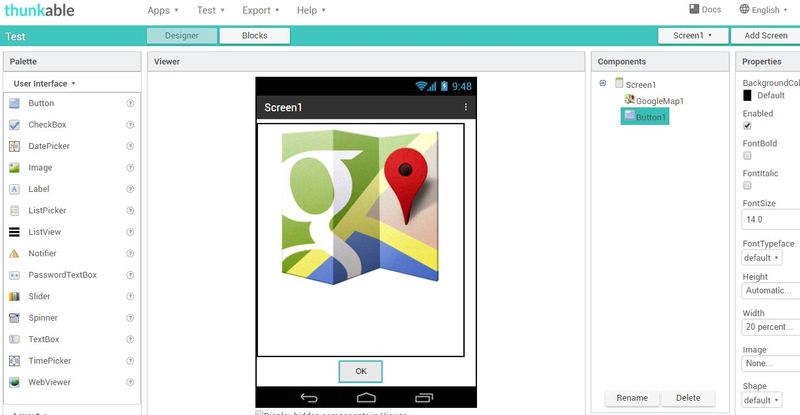This screenshot has width=800, height=415.
Task: Click the phone preview recent apps icon
Action: click(x=424, y=397)
